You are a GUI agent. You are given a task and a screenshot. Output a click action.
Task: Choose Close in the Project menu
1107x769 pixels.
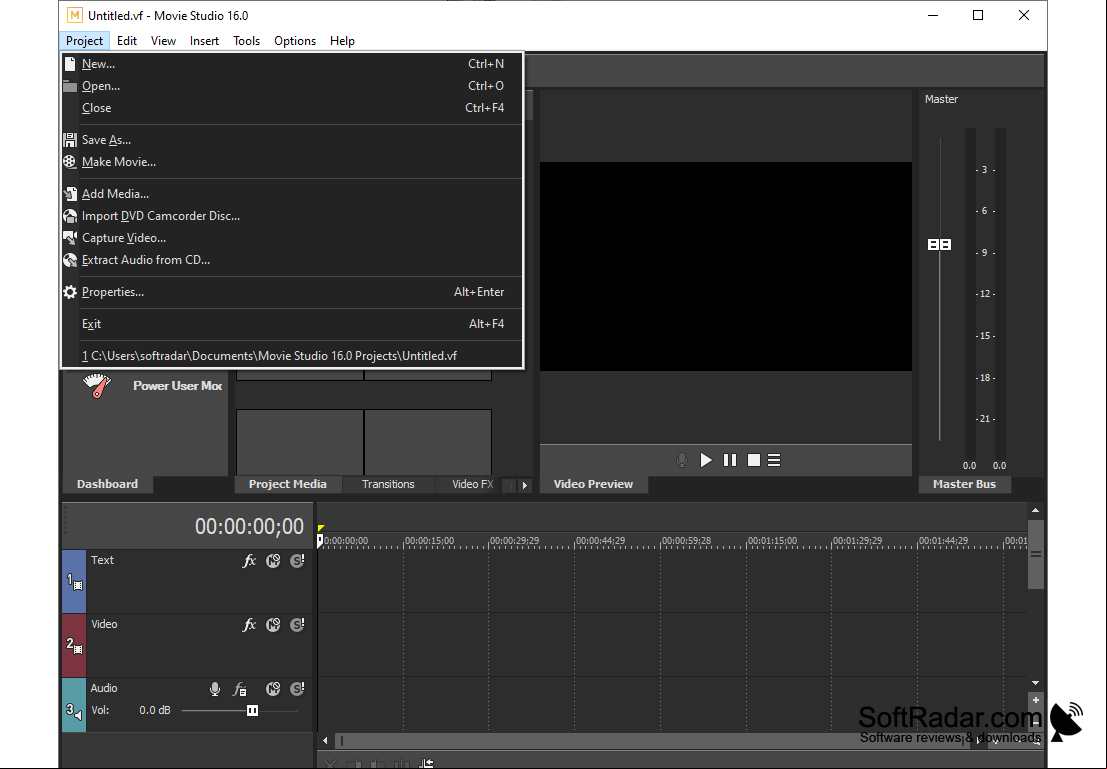coord(292,108)
